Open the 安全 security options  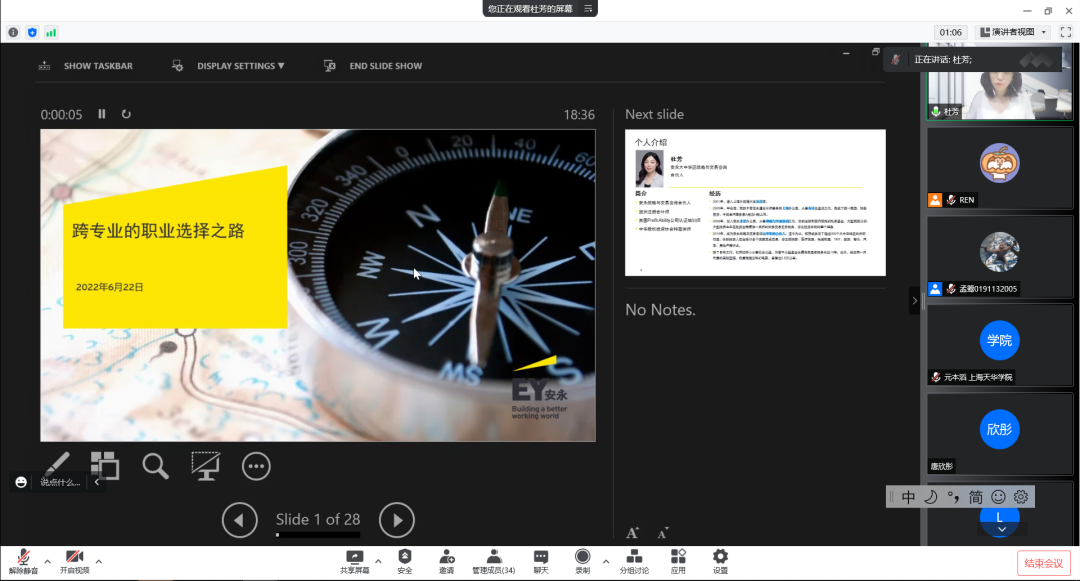[404, 560]
